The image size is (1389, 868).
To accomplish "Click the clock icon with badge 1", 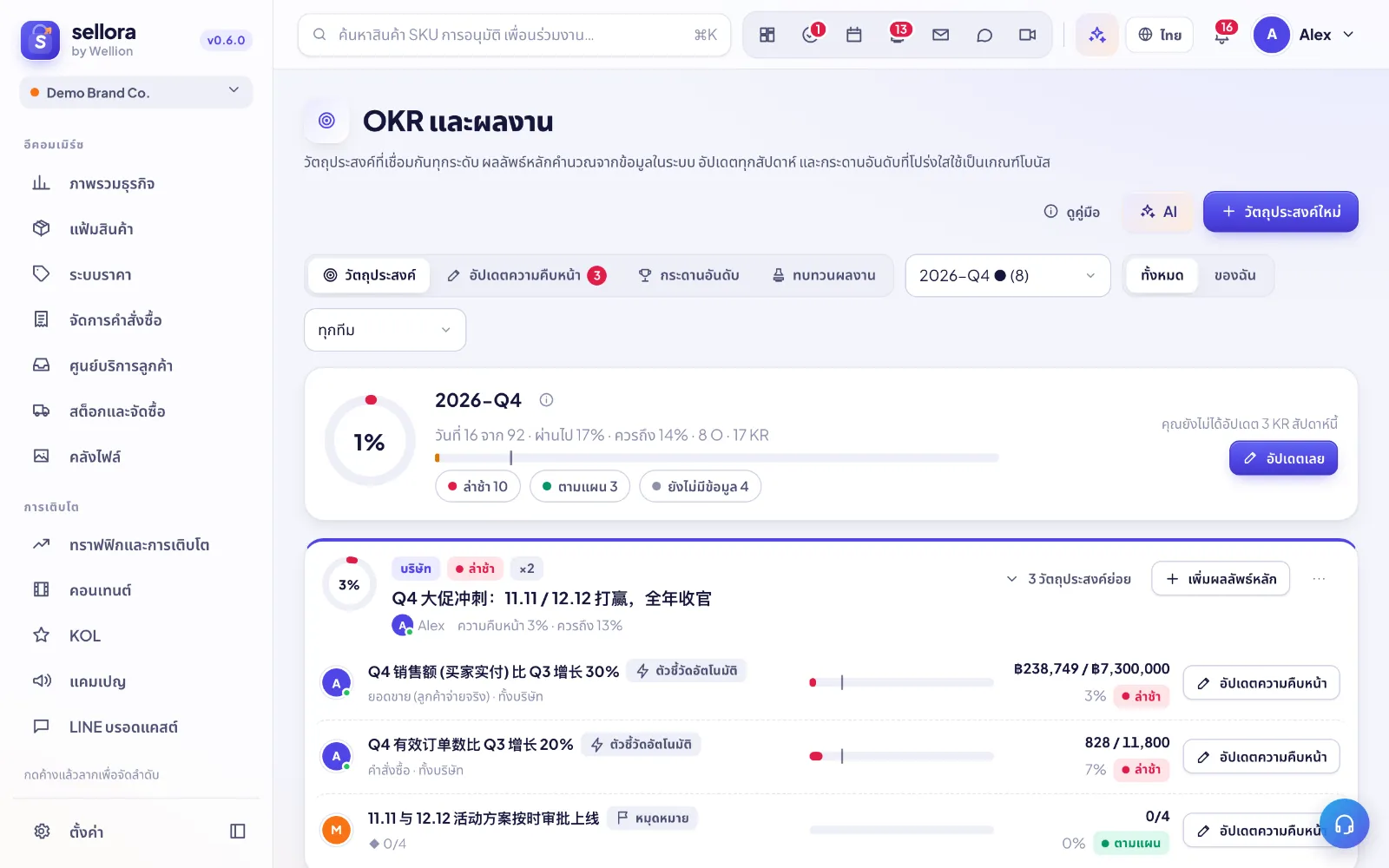I will point(811,35).
